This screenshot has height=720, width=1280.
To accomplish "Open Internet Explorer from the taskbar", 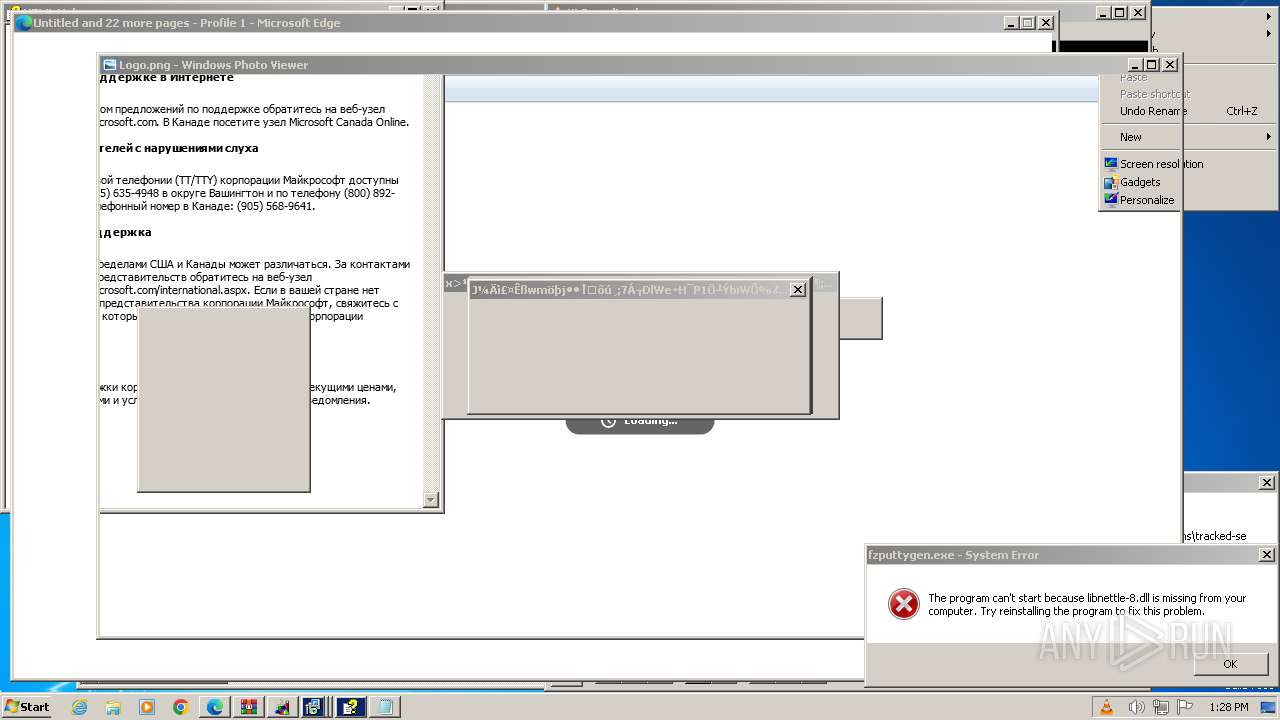I will click(80, 707).
